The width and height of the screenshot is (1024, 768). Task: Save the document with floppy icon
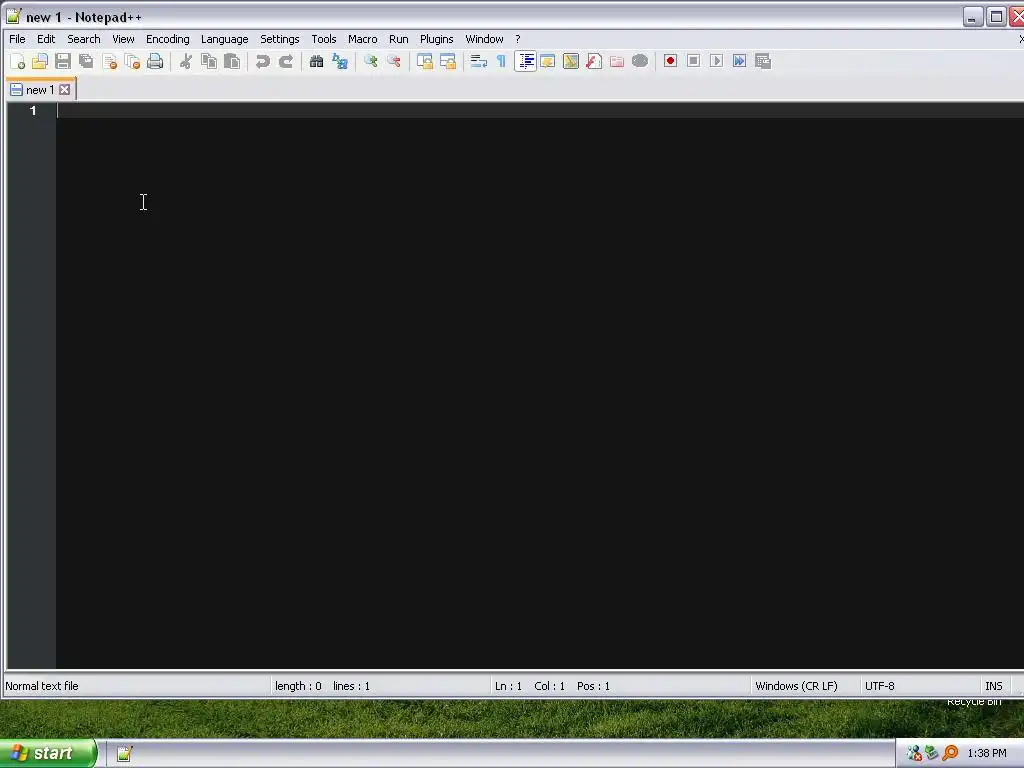pos(63,61)
